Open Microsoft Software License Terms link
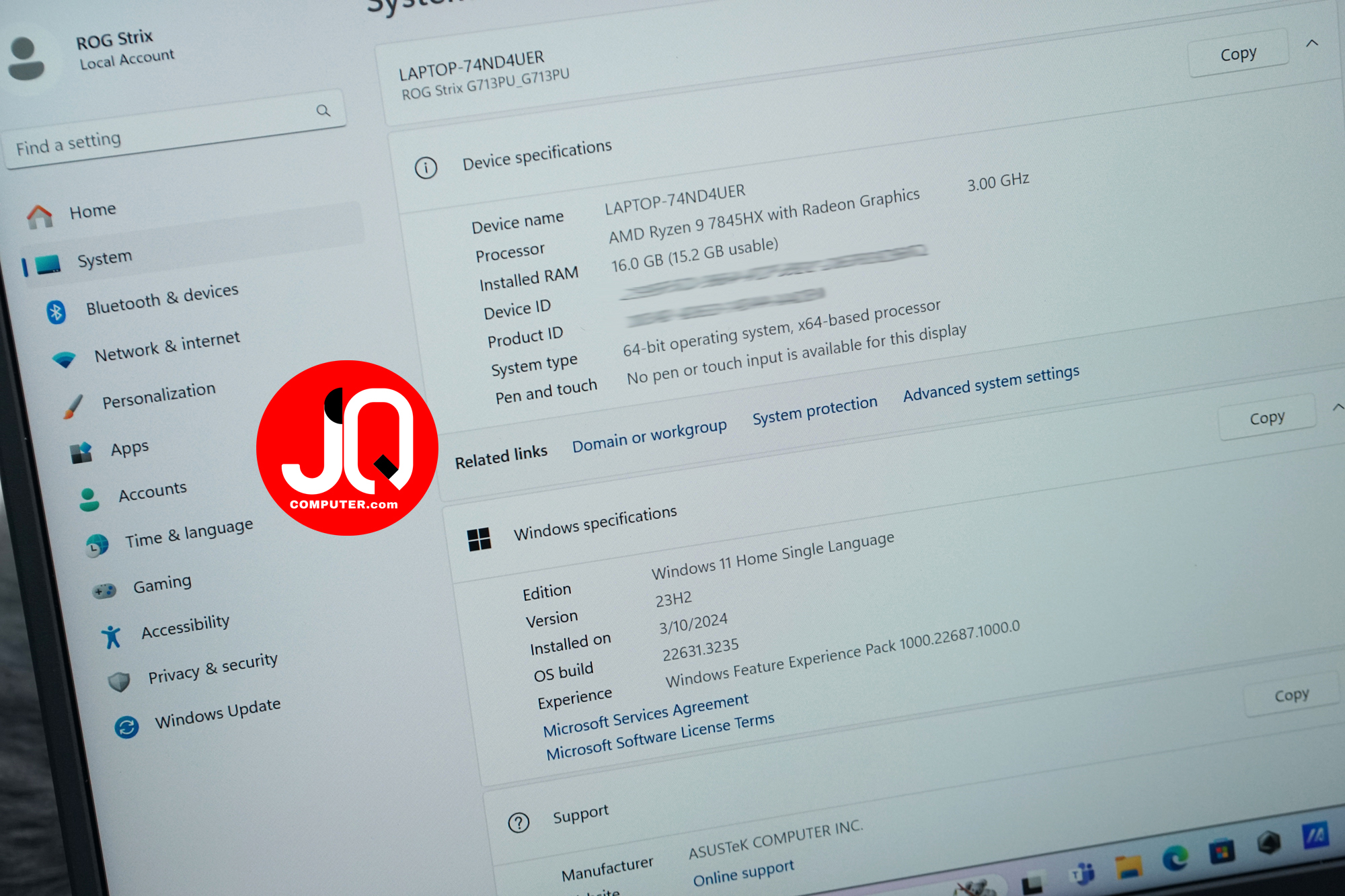The image size is (1345, 896). coord(660,737)
